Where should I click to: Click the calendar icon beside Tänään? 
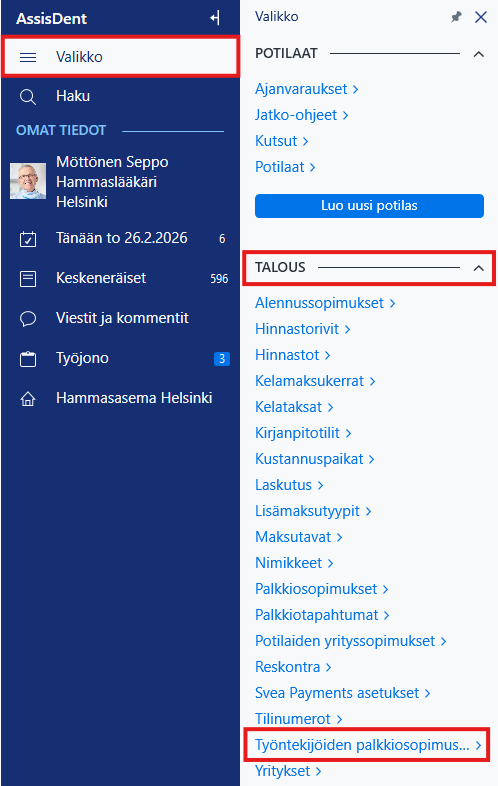coord(28,239)
